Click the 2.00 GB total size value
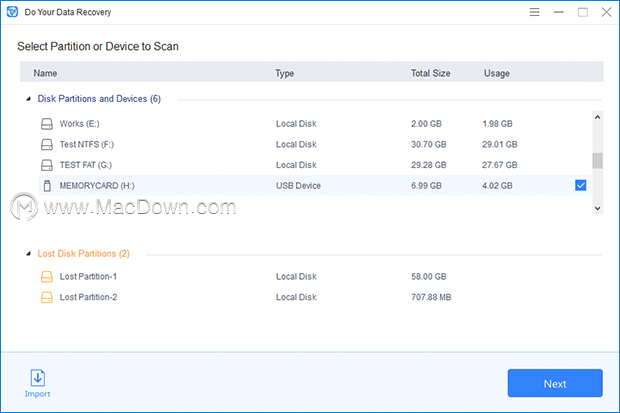This screenshot has height=413, width=620. (x=426, y=124)
